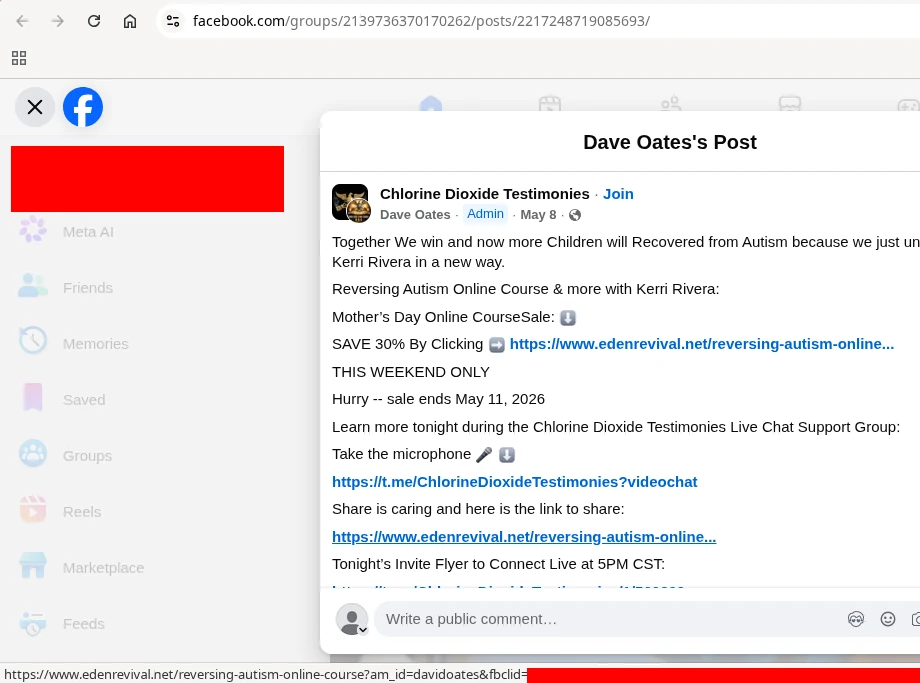Click 'Hurry -- sale ends May 11, 2026'
Image resolution: width=920 pixels, height=683 pixels.
(438, 399)
